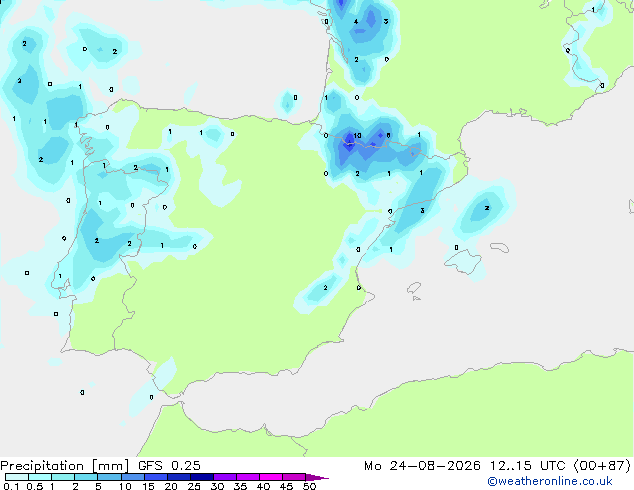Click the Mallorca island outline
The height and width of the screenshot is (490, 634).
tap(463, 261)
